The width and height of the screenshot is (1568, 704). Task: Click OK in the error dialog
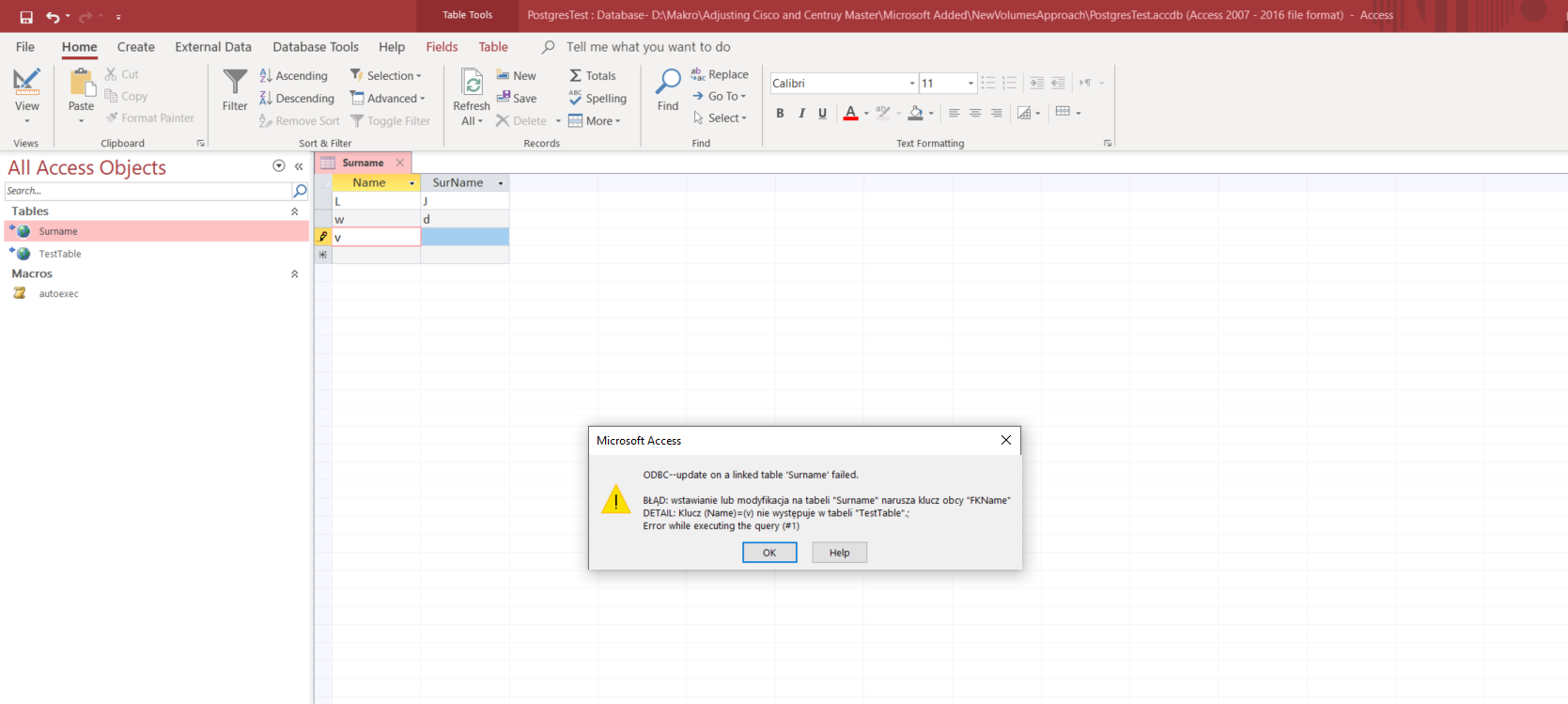(x=769, y=553)
